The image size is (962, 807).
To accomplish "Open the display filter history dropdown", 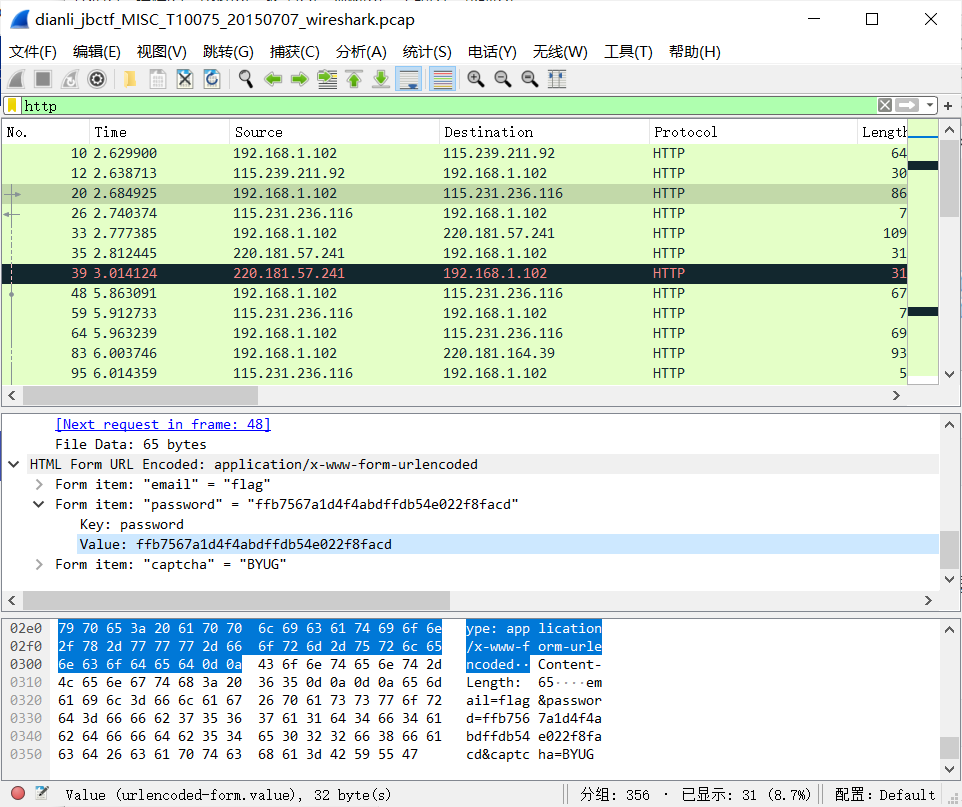I will coord(930,105).
